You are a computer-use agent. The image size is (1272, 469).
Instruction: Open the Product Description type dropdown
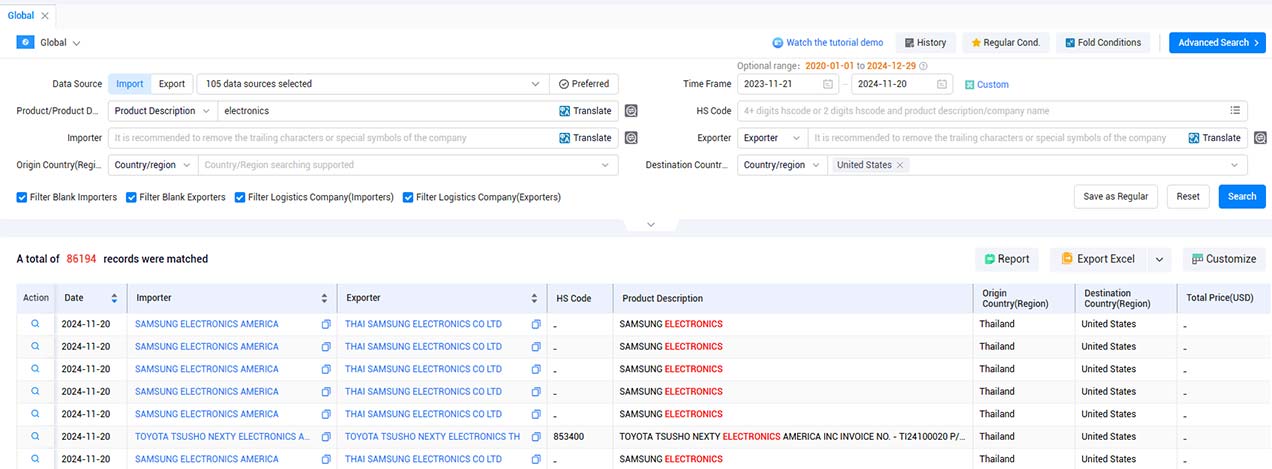pos(163,111)
